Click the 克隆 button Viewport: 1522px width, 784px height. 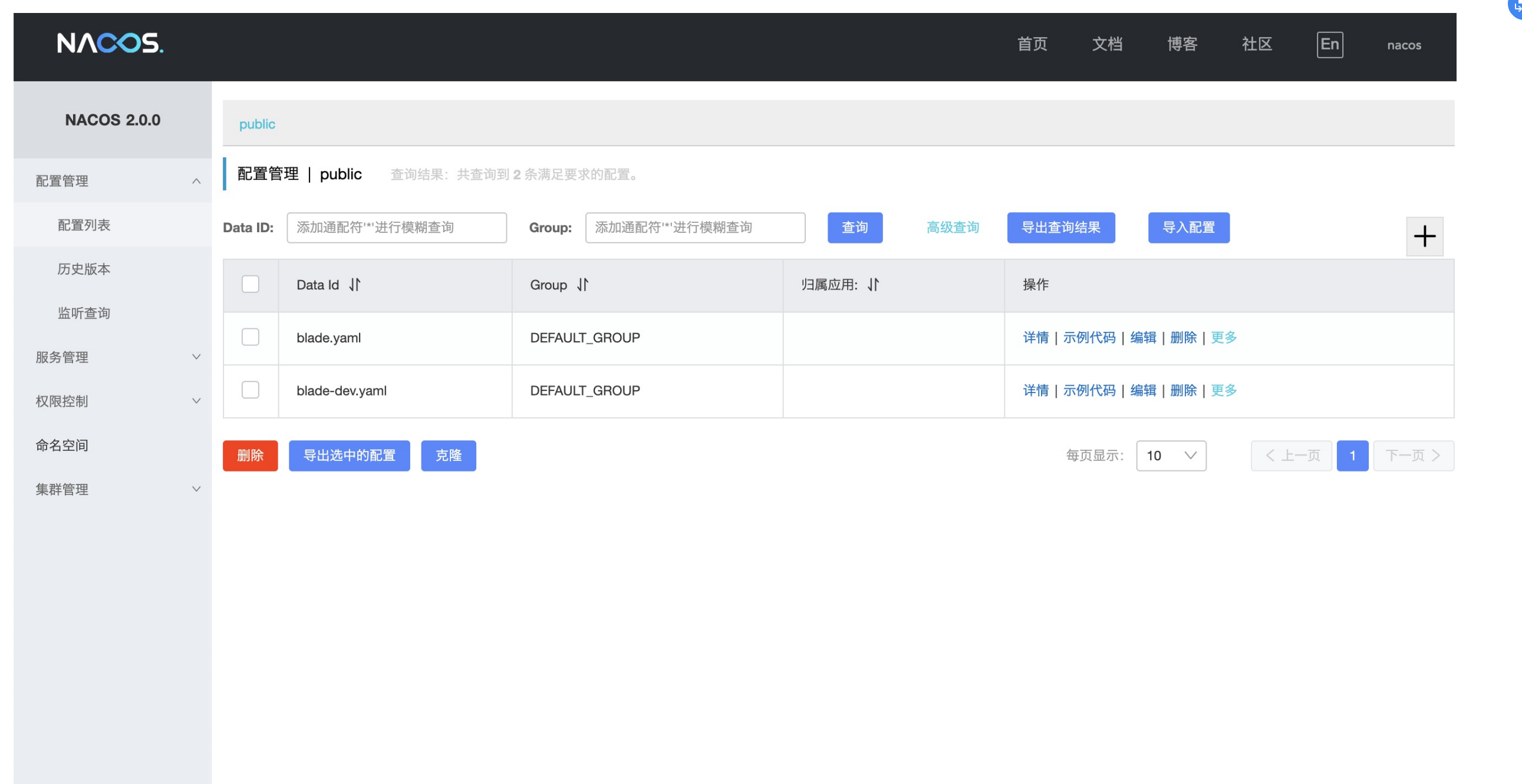tap(449, 456)
